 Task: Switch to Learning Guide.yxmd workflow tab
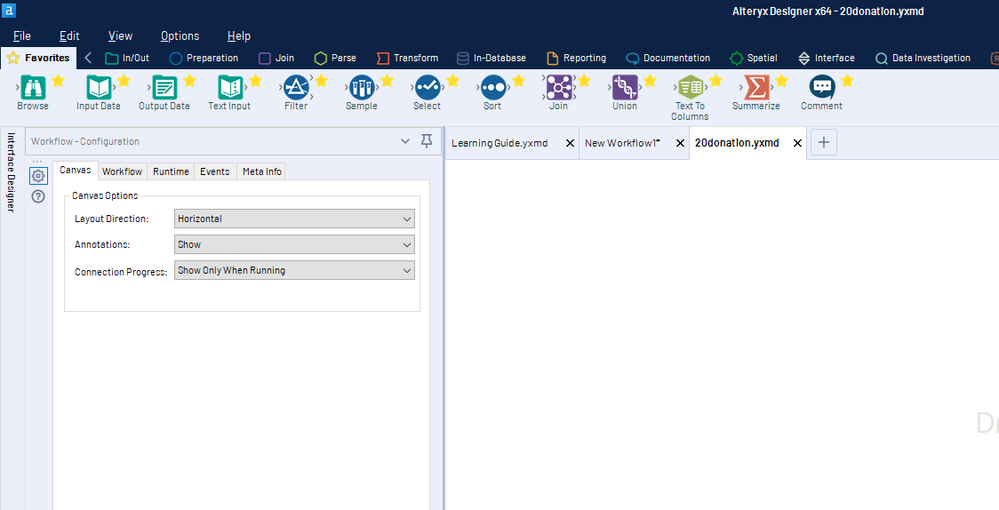click(x=500, y=143)
